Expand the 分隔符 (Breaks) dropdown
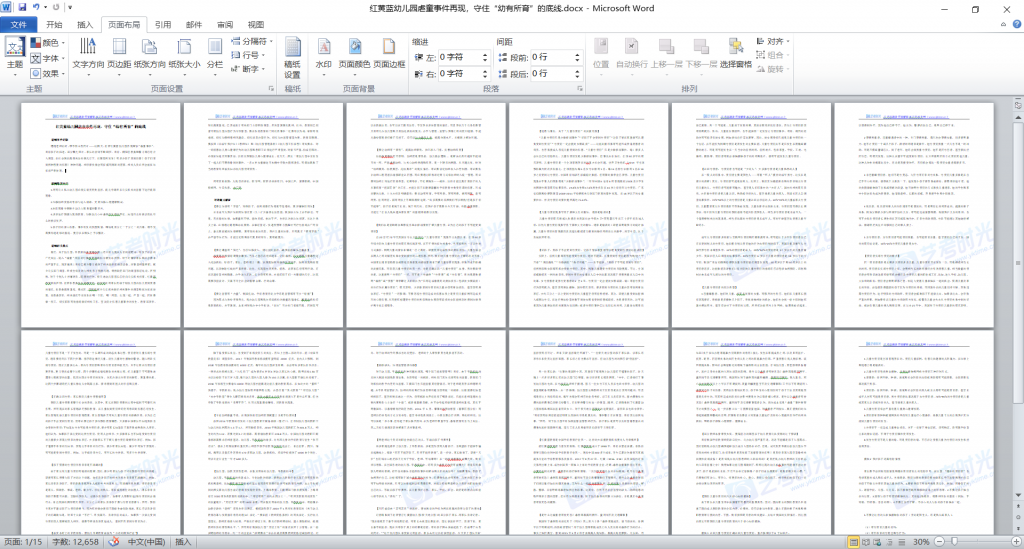 coord(255,42)
